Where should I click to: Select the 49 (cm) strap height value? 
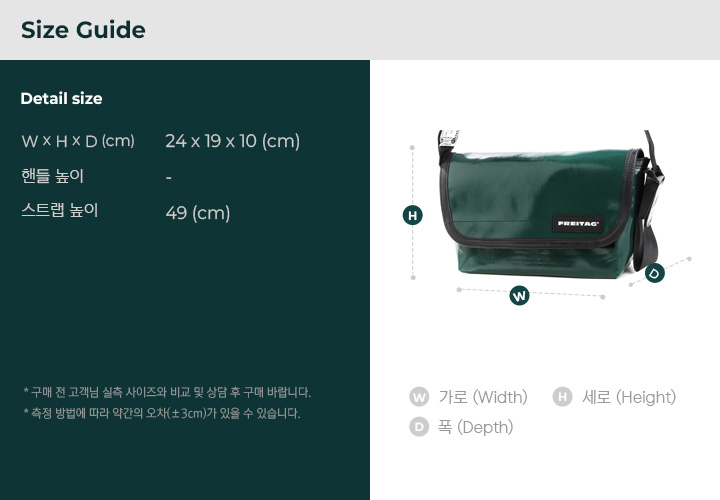(x=198, y=213)
